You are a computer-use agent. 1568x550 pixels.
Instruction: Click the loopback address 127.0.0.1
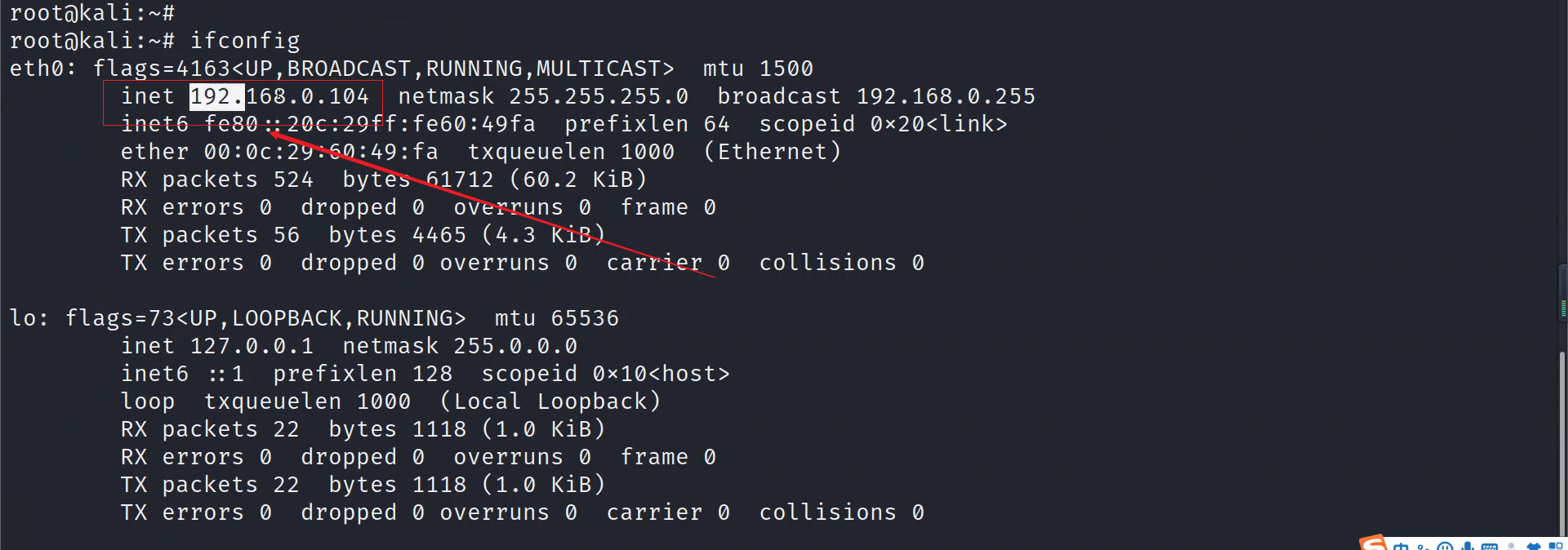[x=252, y=346]
